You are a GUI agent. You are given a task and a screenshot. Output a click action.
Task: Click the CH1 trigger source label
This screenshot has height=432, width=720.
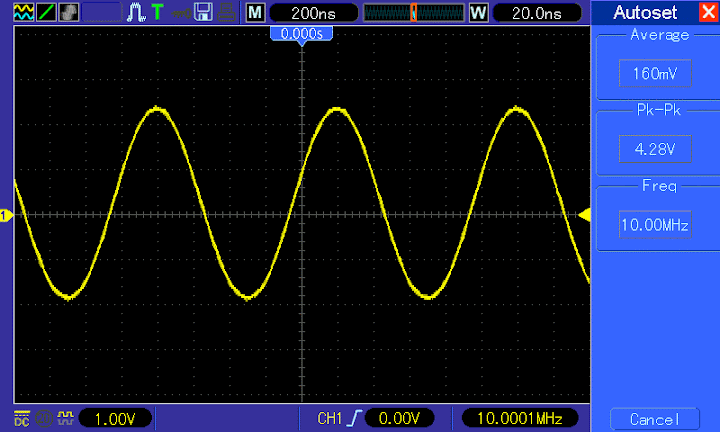coord(330,418)
